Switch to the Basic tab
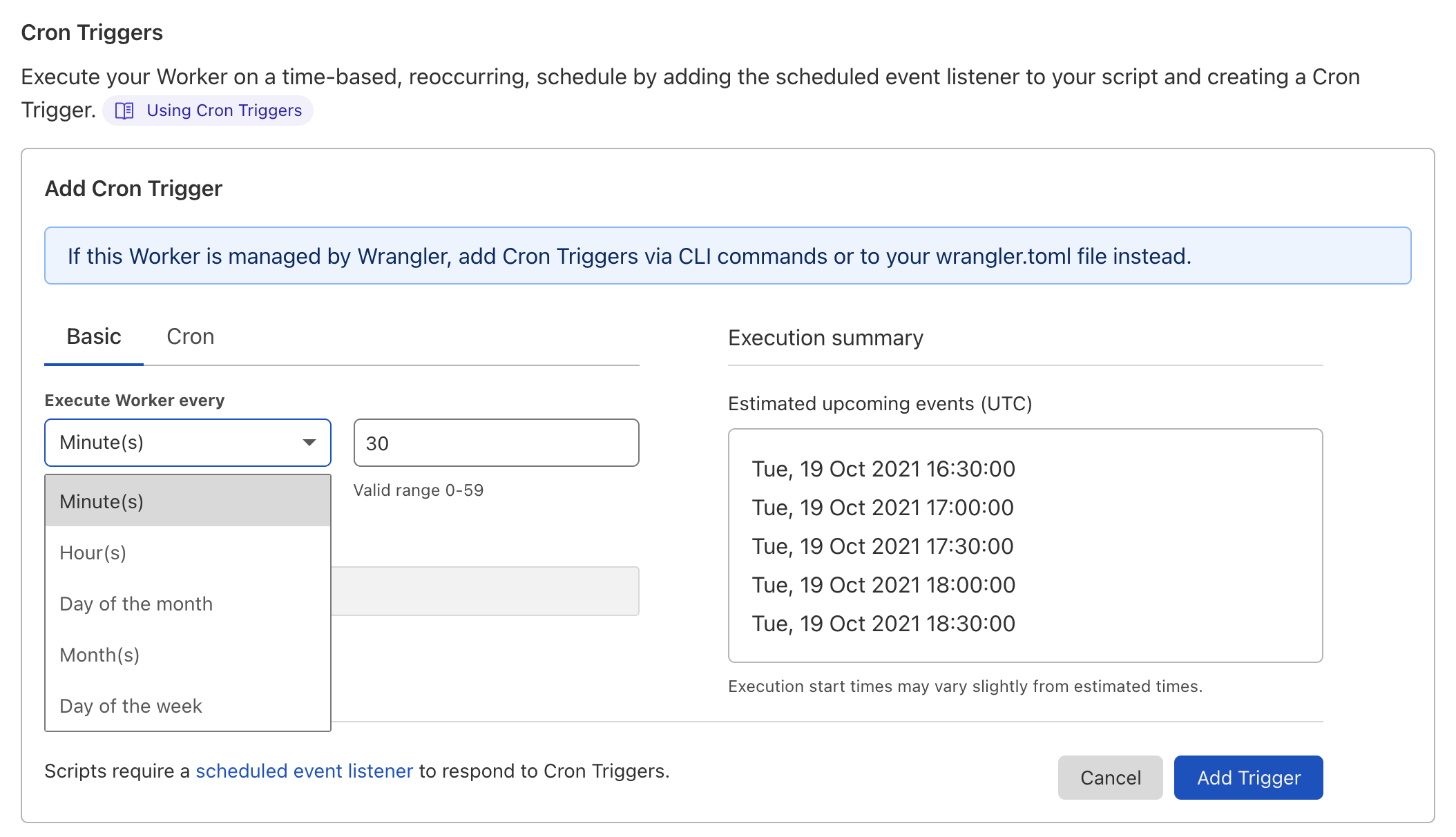This screenshot has height=837, width=1456. 93,337
